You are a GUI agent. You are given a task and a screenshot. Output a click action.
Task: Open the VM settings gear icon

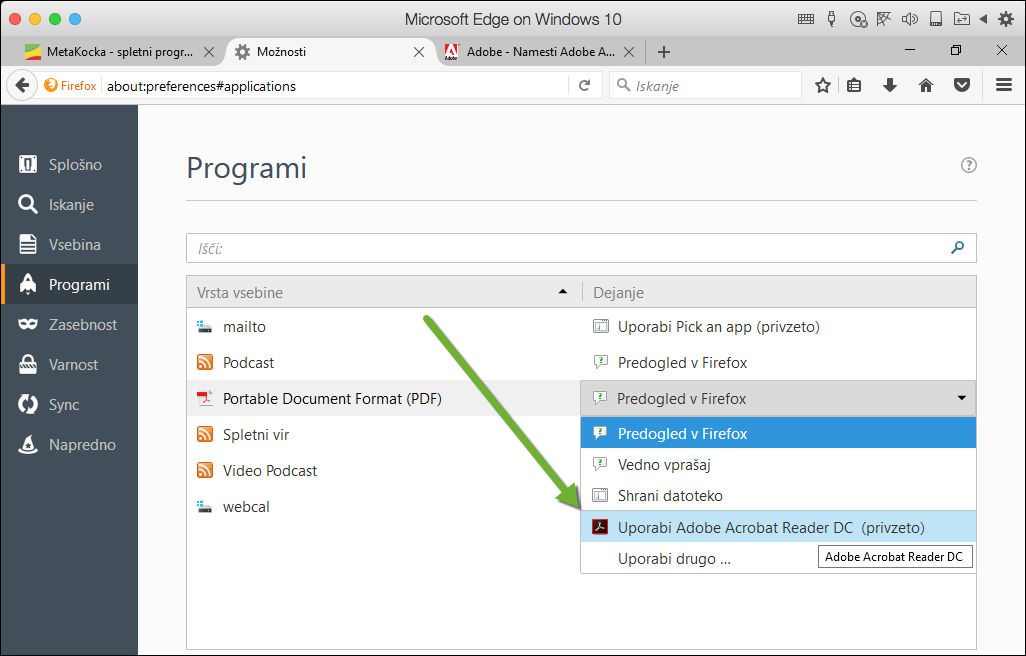pyautogui.click(x=1006, y=19)
